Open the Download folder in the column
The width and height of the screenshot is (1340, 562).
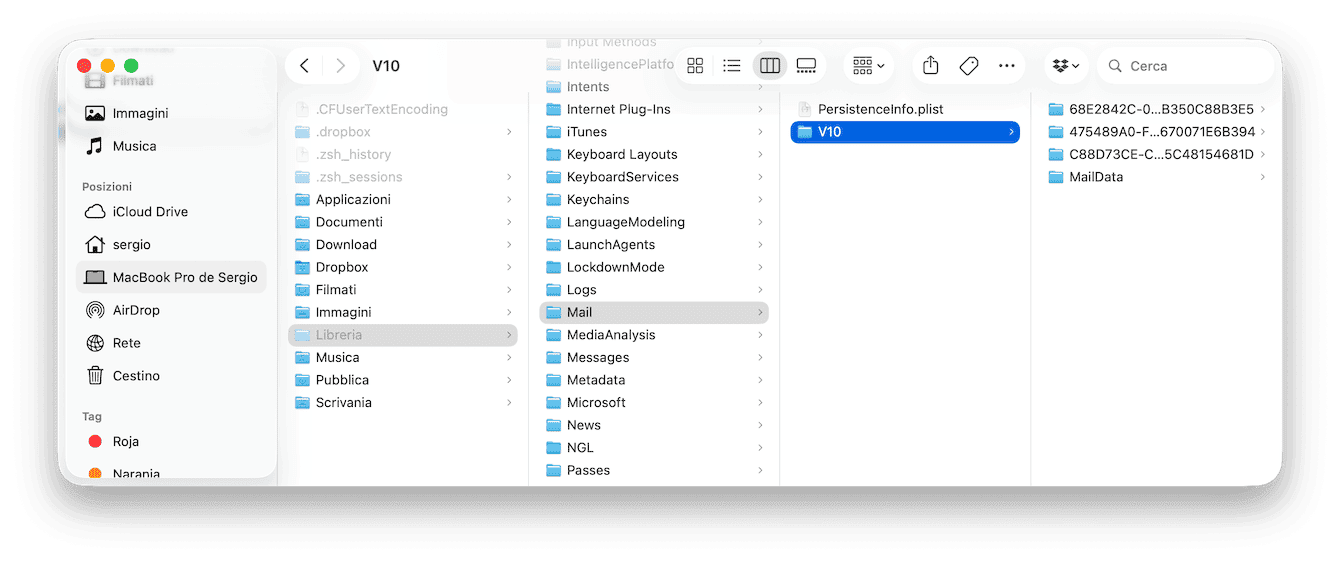(x=403, y=244)
